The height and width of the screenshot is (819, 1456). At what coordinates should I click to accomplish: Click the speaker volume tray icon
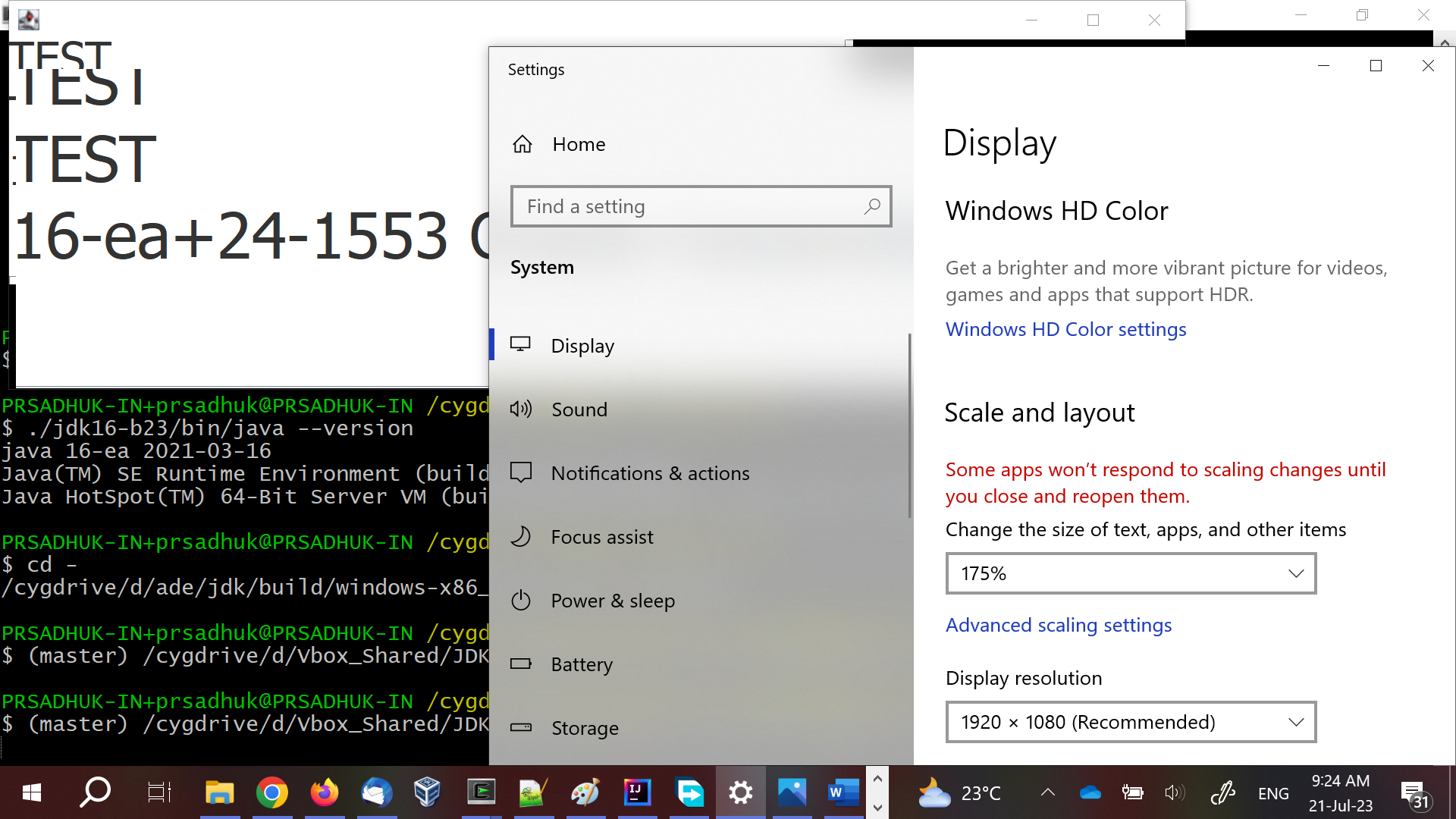(x=1174, y=793)
